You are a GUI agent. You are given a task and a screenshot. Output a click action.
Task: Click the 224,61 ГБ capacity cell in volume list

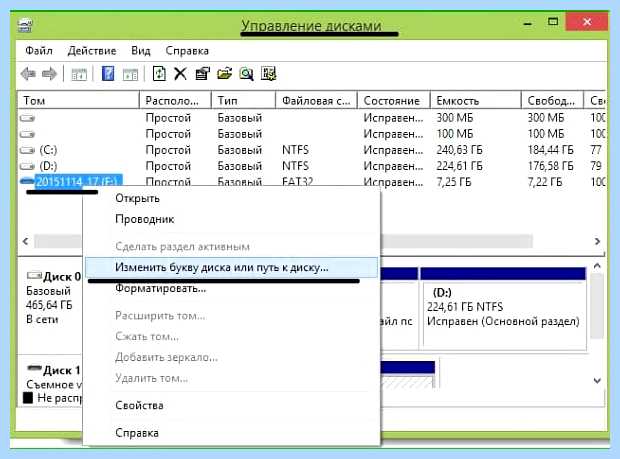(x=459, y=166)
